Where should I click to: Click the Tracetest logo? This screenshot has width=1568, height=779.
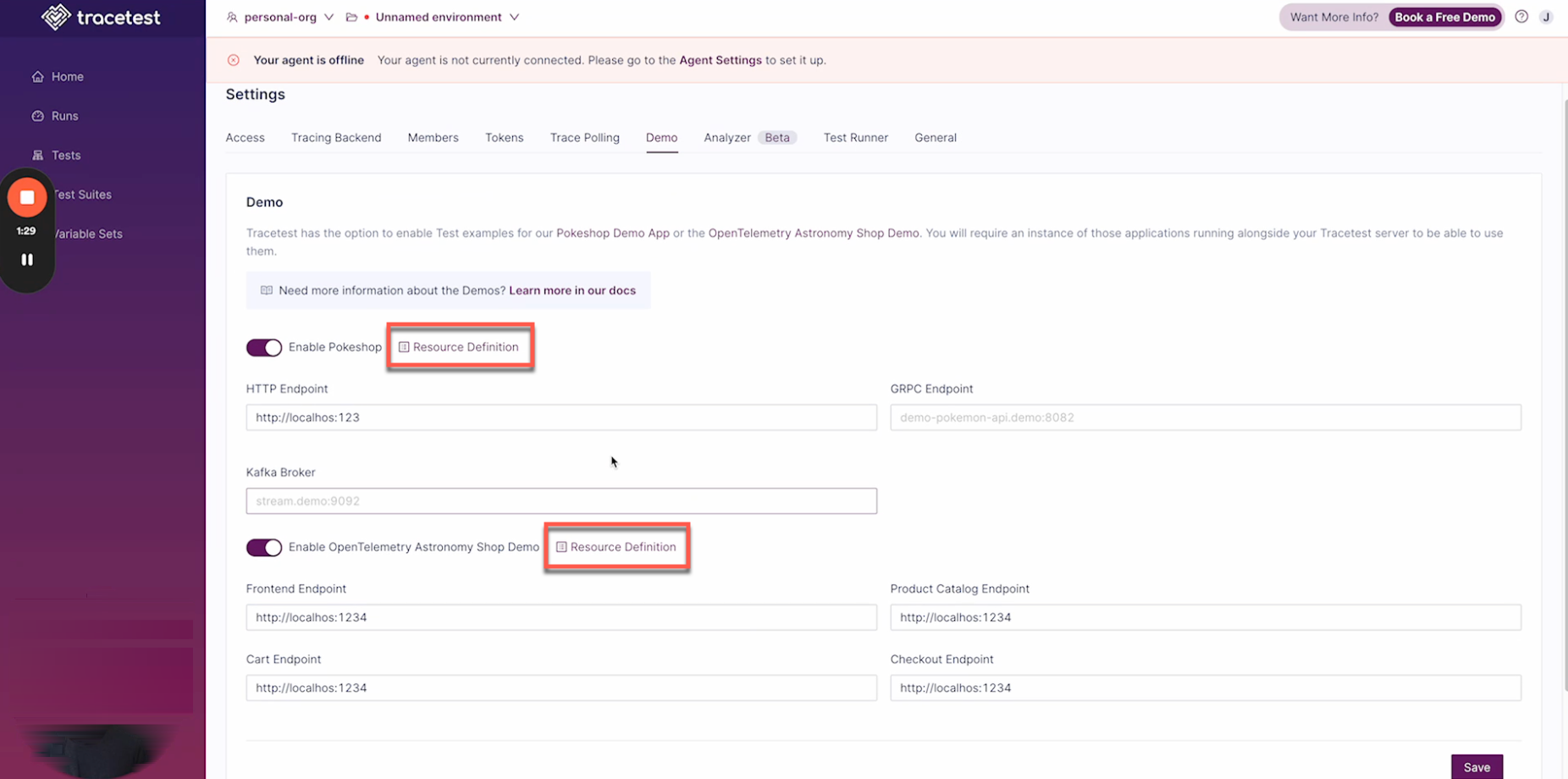(x=101, y=17)
